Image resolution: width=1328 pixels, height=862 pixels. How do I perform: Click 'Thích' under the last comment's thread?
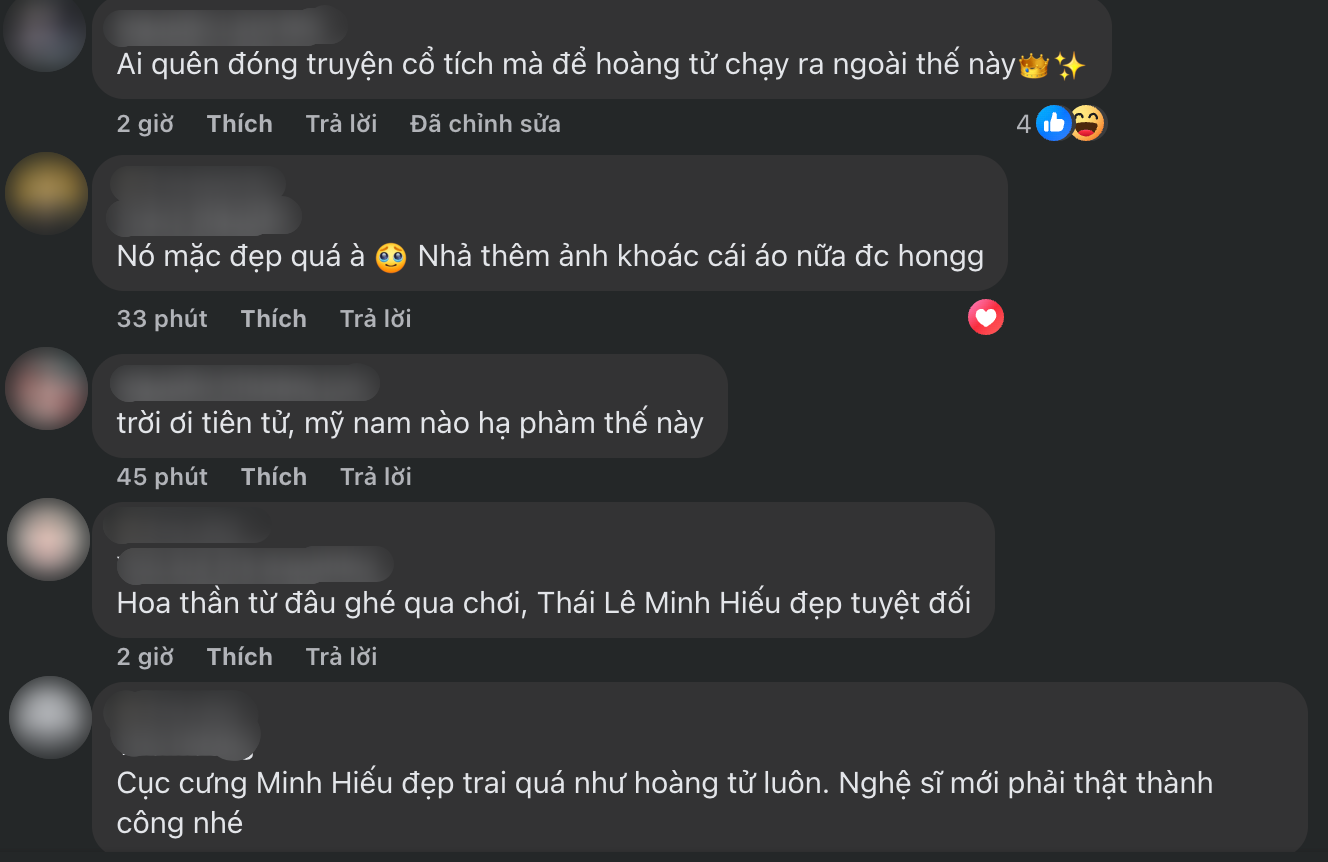click(239, 657)
